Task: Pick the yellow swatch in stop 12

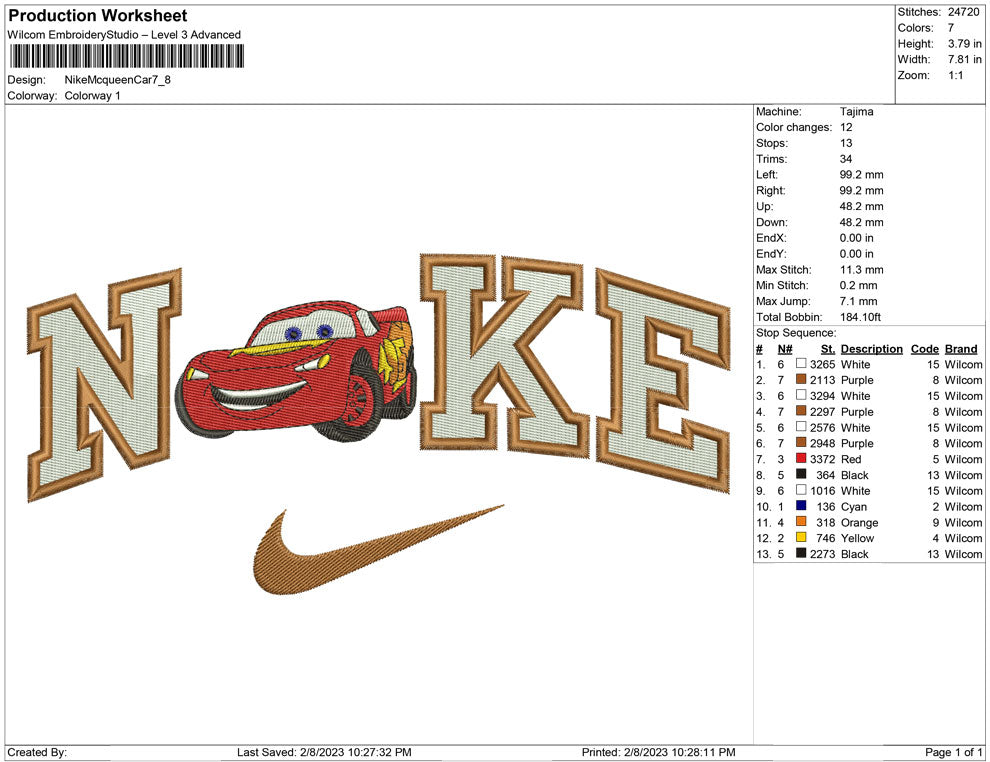Action: pos(801,538)
